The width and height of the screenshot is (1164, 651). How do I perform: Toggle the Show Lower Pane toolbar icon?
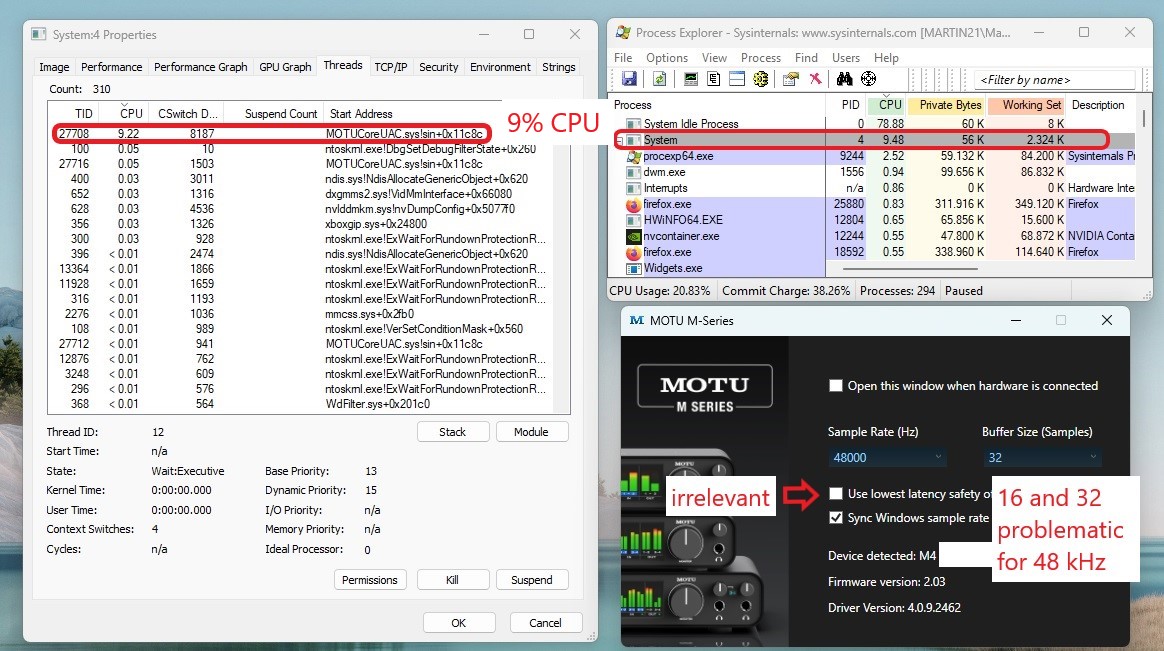tap(736, 79)
